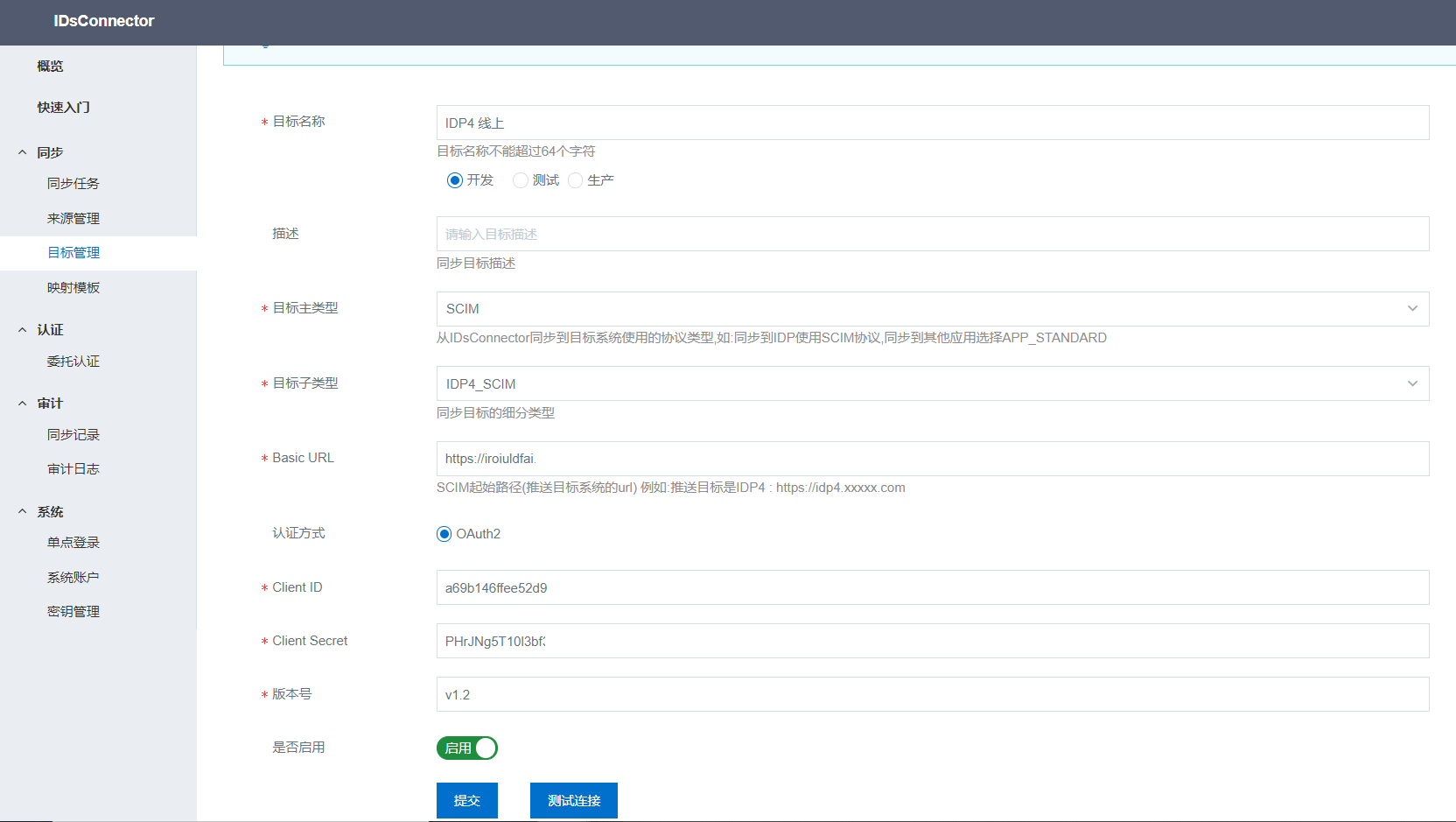Image resolution: width=1456 pixels, height=822 pixels.
Task: Go to 来源管理 in sidebar
Action: pos(73,219)
